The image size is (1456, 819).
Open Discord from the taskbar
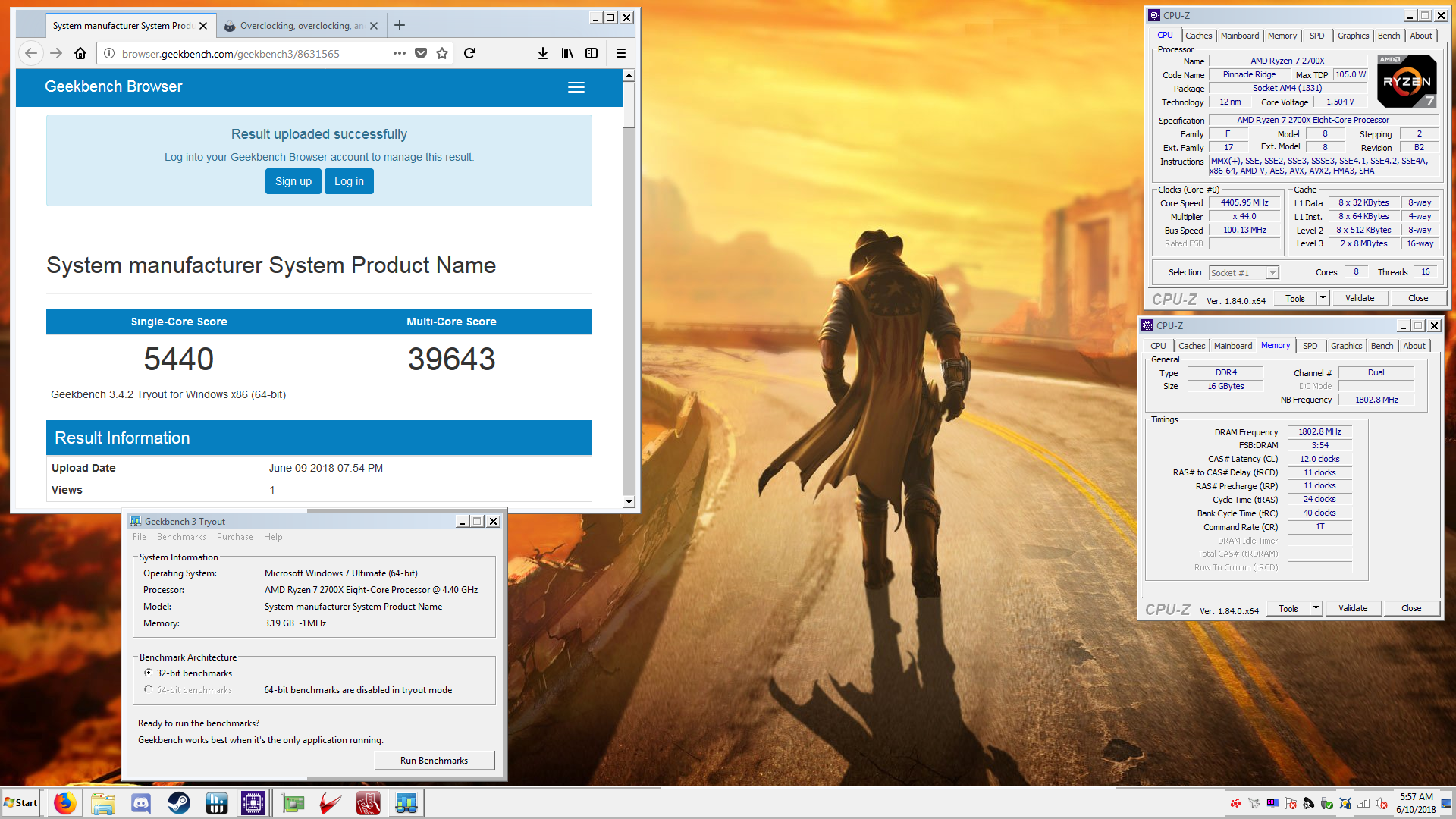coord(141,803)
